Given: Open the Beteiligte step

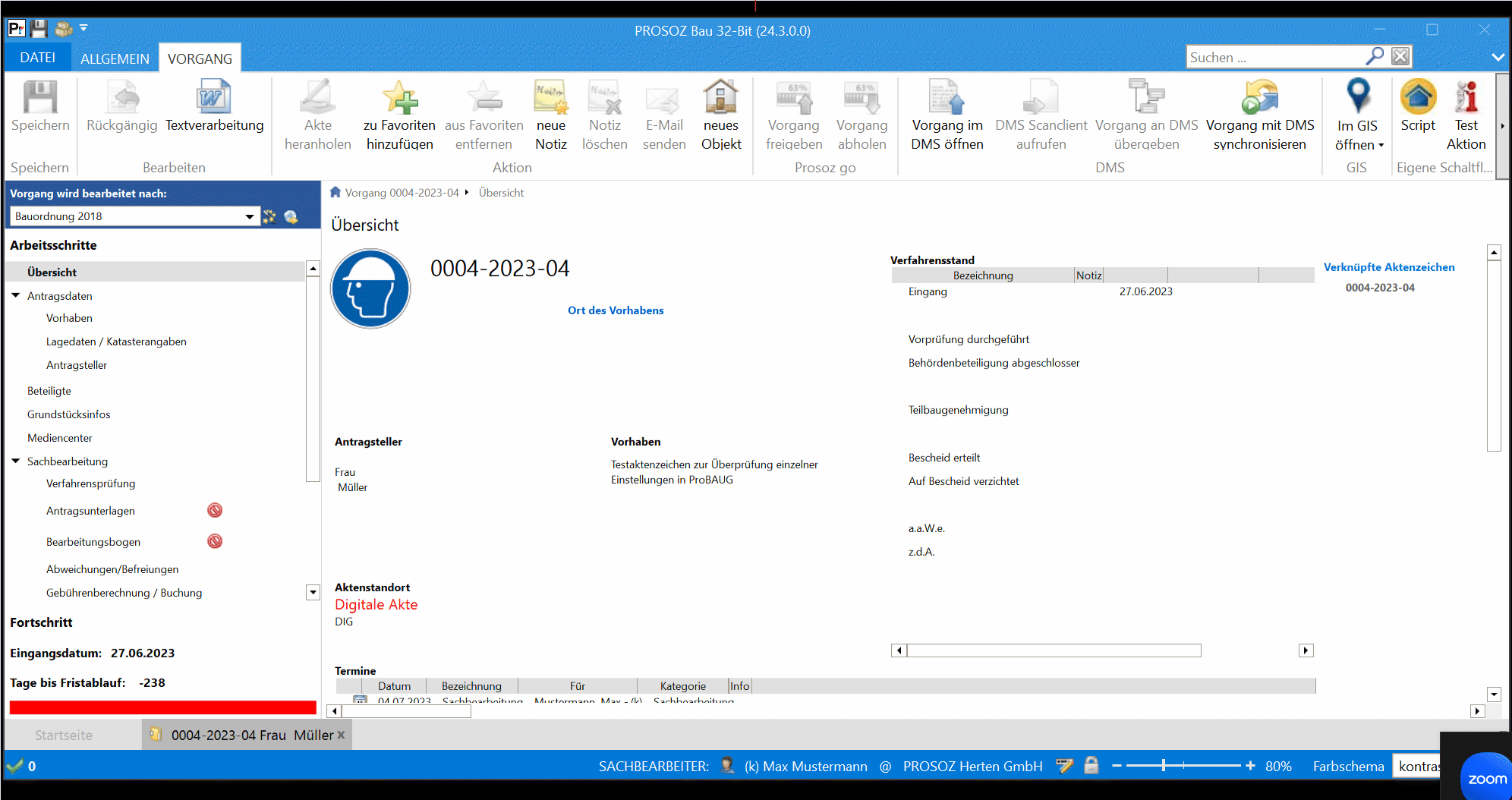Looking at the screenshot, I should (x=49, y=391).
